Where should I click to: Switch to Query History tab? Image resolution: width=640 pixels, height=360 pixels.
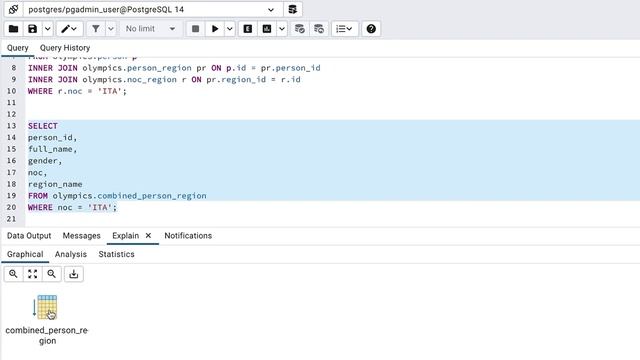(65, 48)
